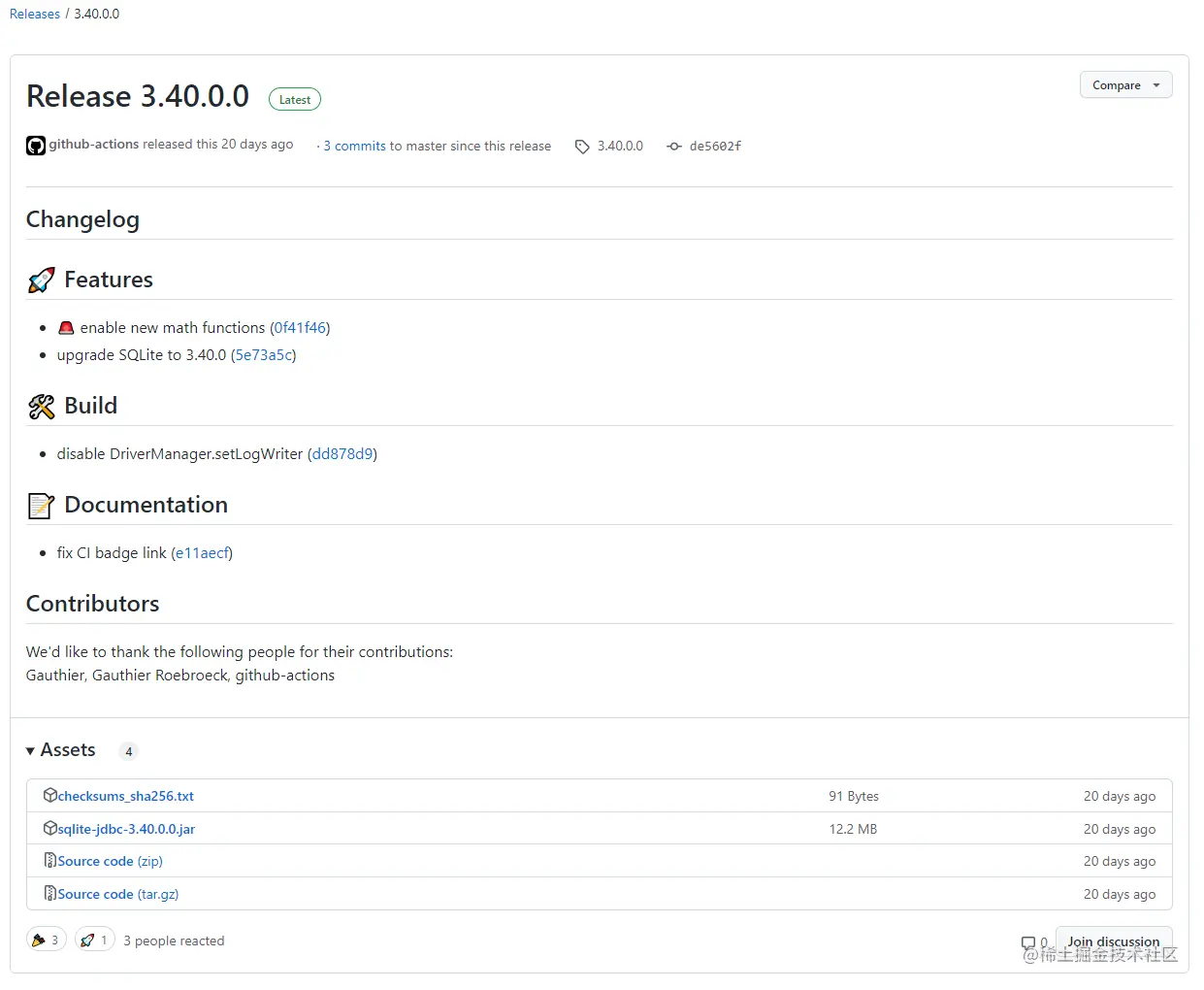
Task: Open commit 5e73a5c
Action: pos(264,355)
